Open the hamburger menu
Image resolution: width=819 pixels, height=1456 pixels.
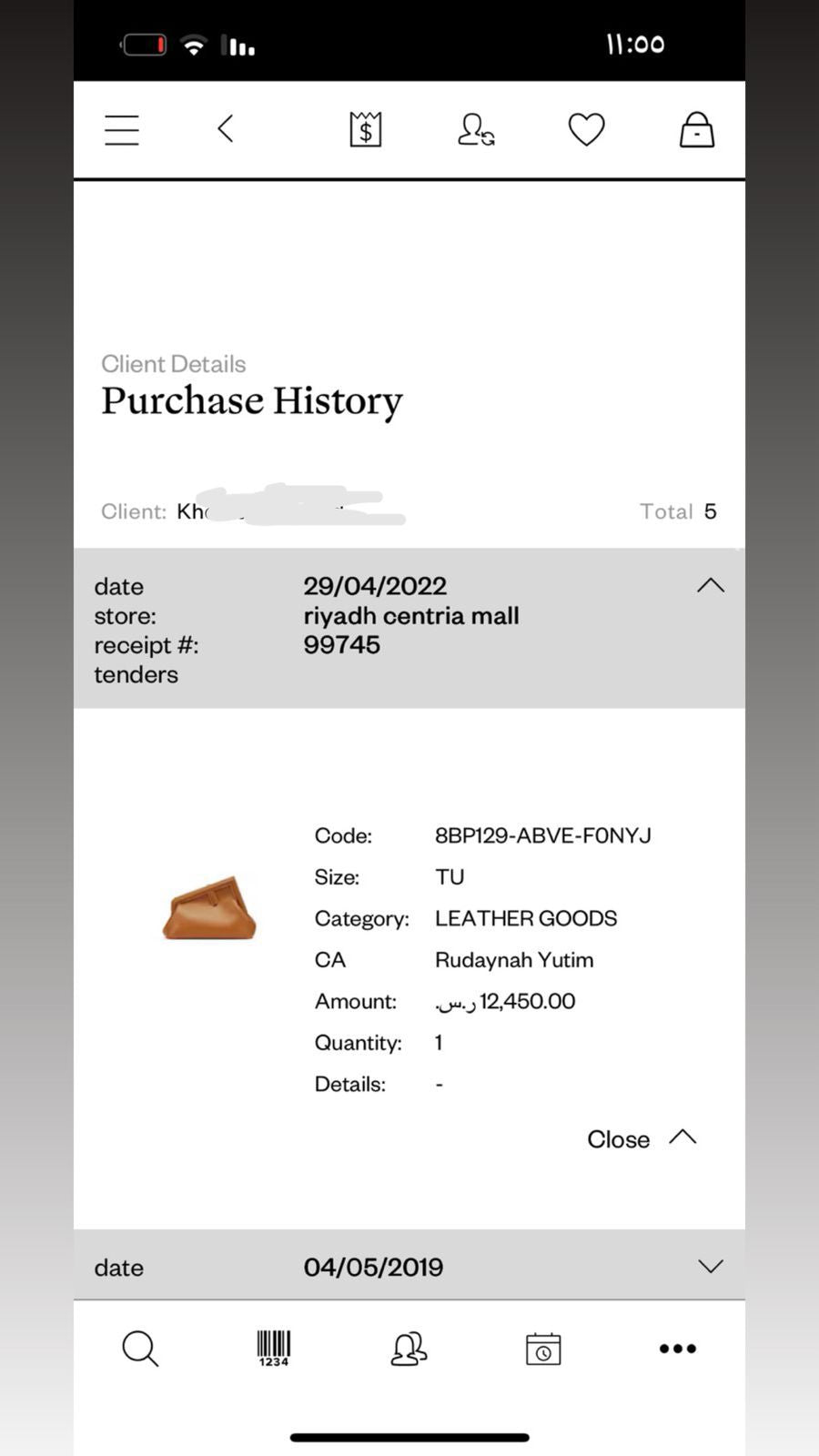pos(122,130)
